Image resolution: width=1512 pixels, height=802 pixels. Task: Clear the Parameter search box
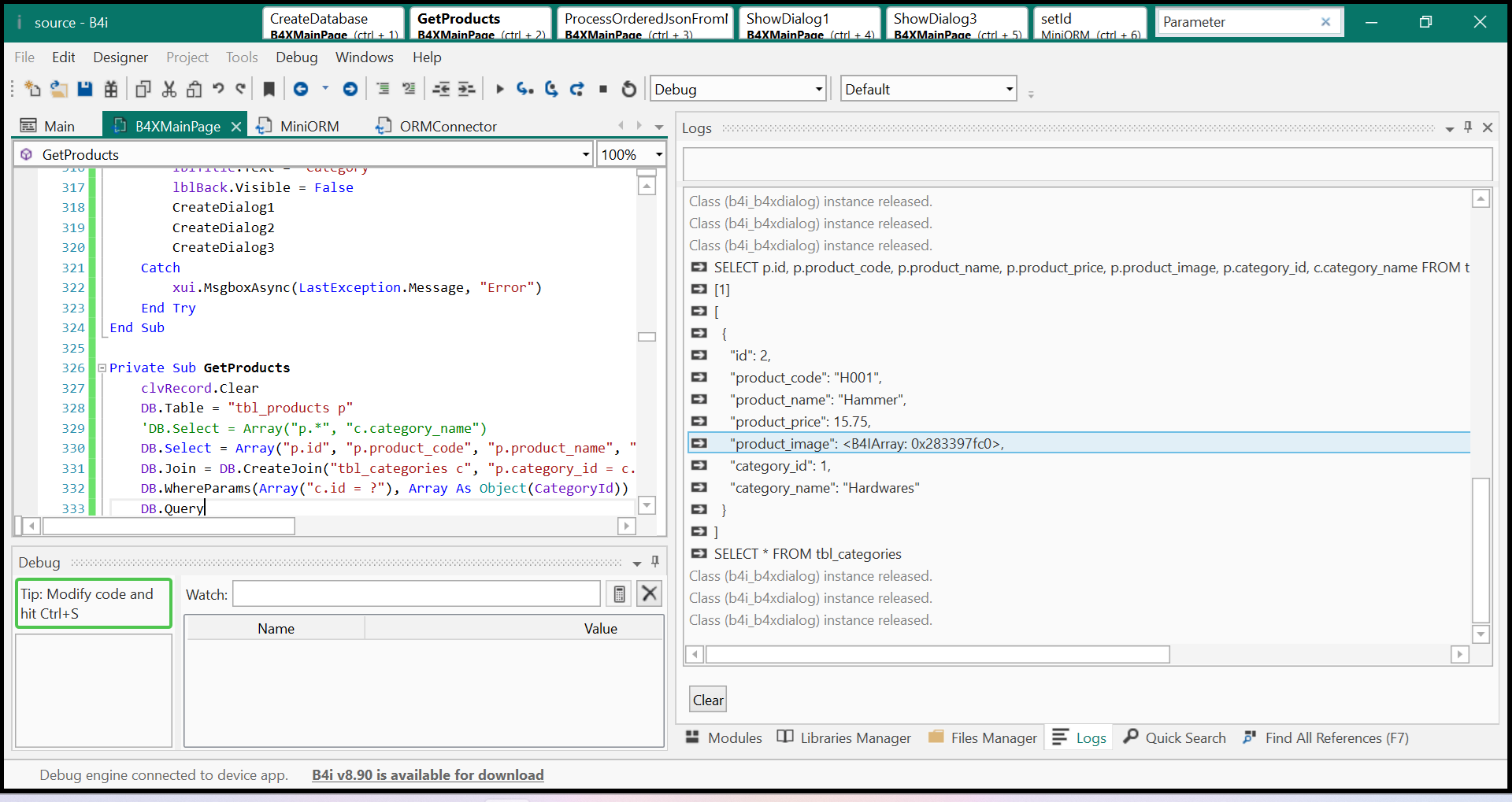tap(1325, 22)
